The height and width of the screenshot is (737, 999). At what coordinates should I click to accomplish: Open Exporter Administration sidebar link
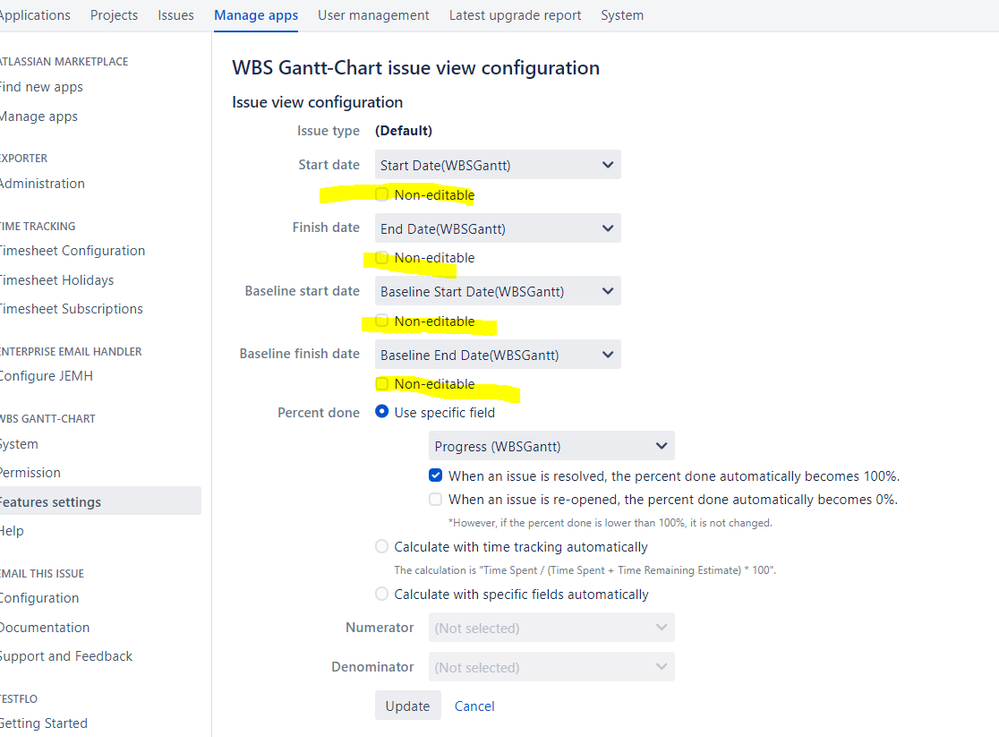[42, 183]
